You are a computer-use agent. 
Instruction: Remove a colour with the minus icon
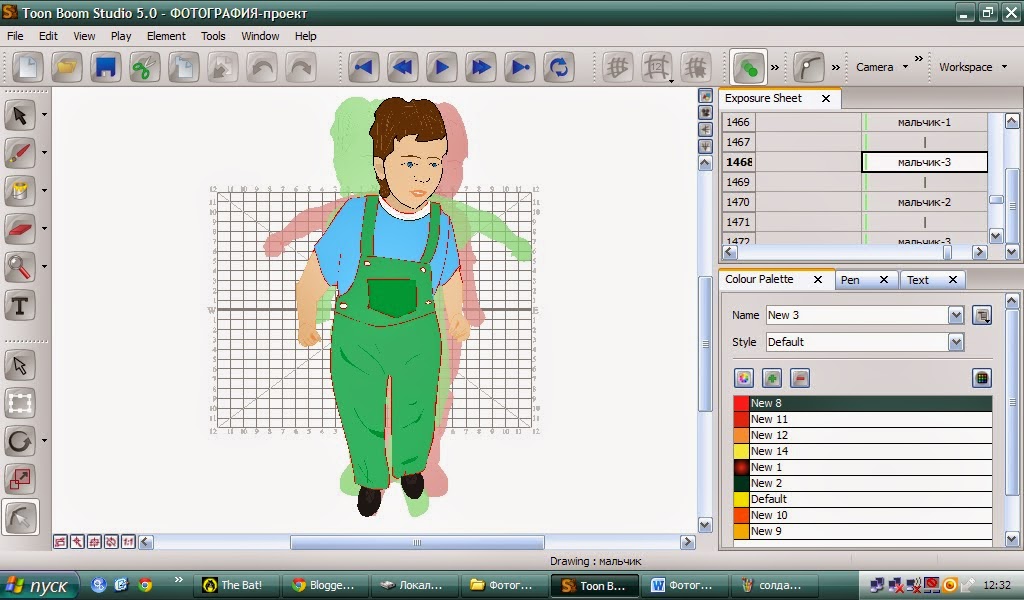[x=798, y=378]
